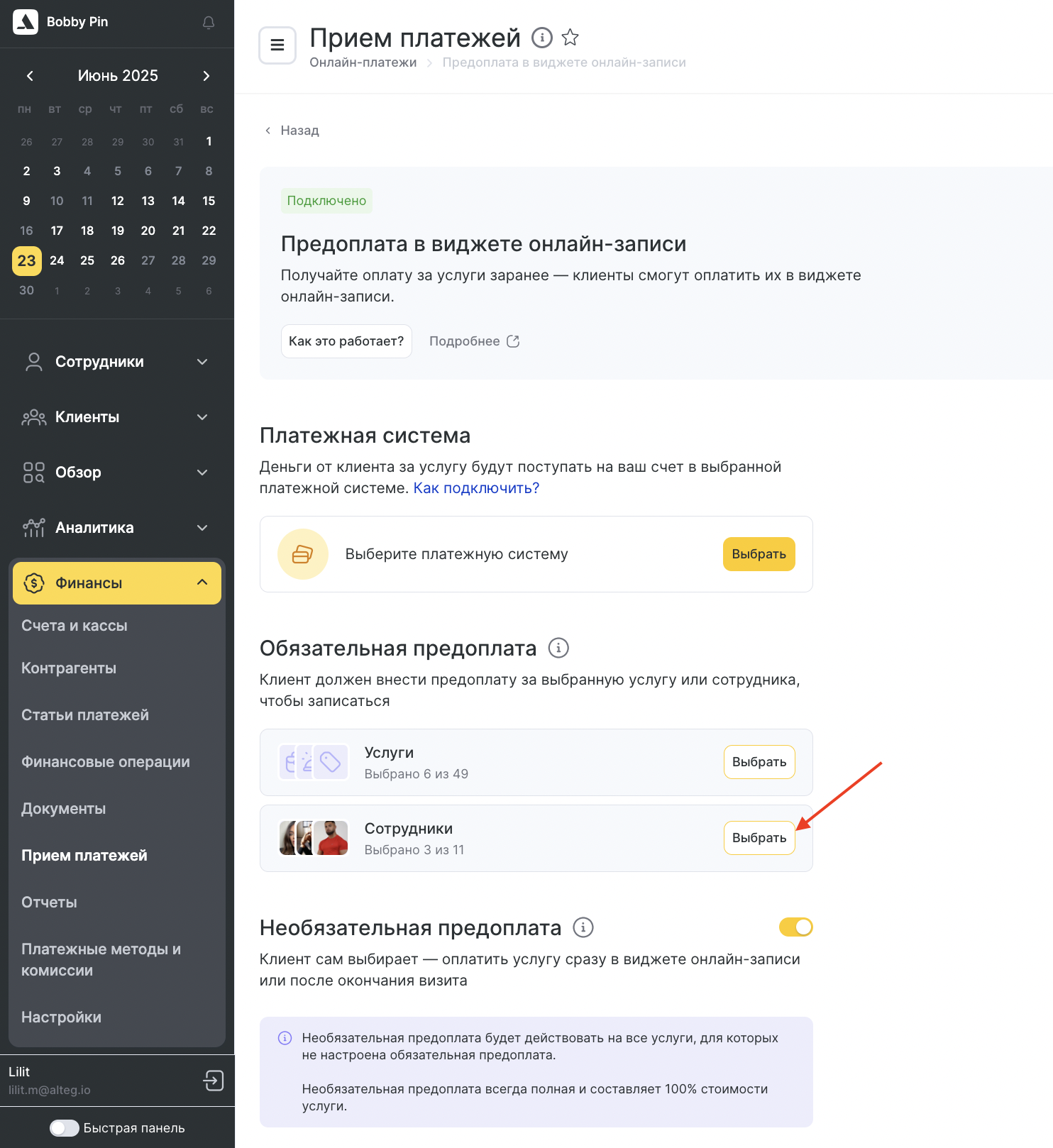The image size is (1053, 1148).
Task: Open notifications bell in sidebar header
Action: (209, 23)
